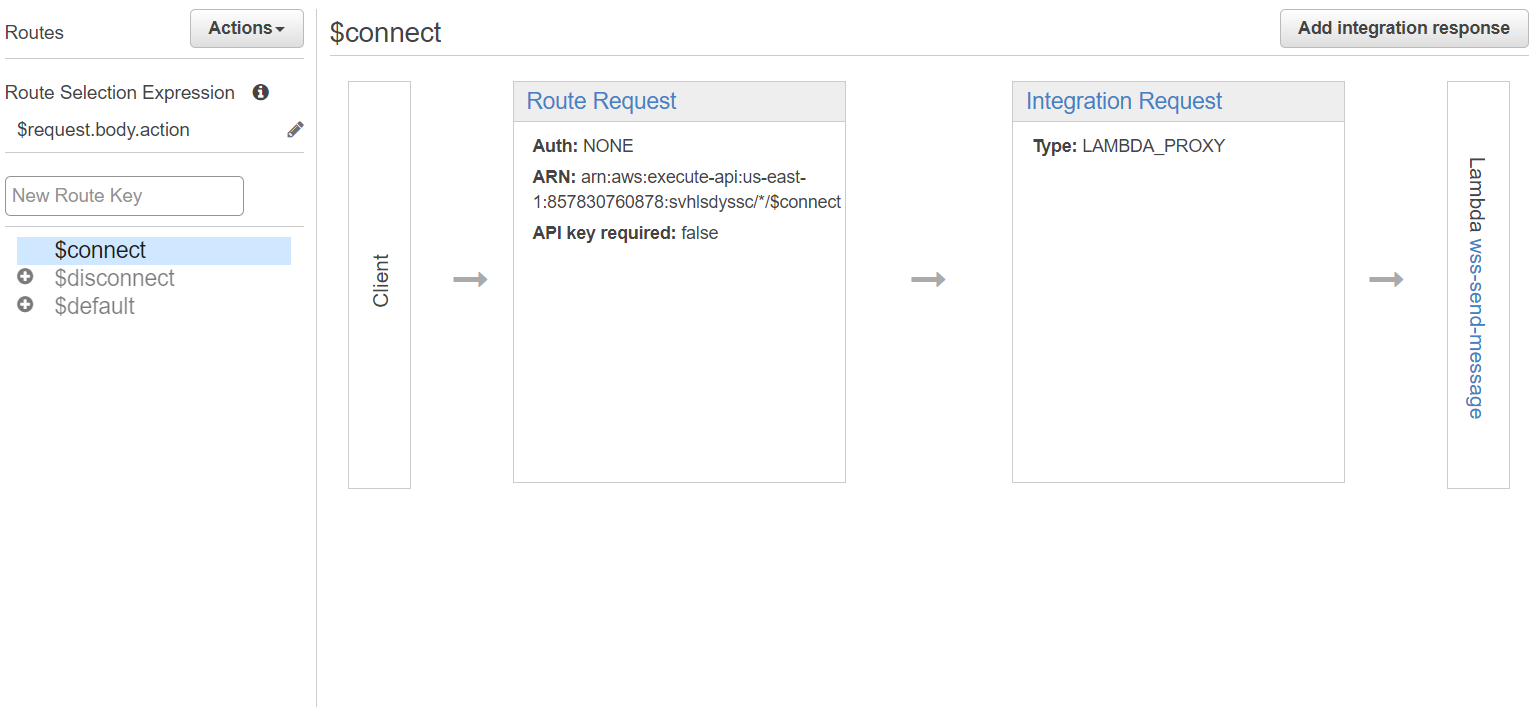This screenshot has width=1540, height=707.
Task: Select the $default route
Action: point(94,306)
